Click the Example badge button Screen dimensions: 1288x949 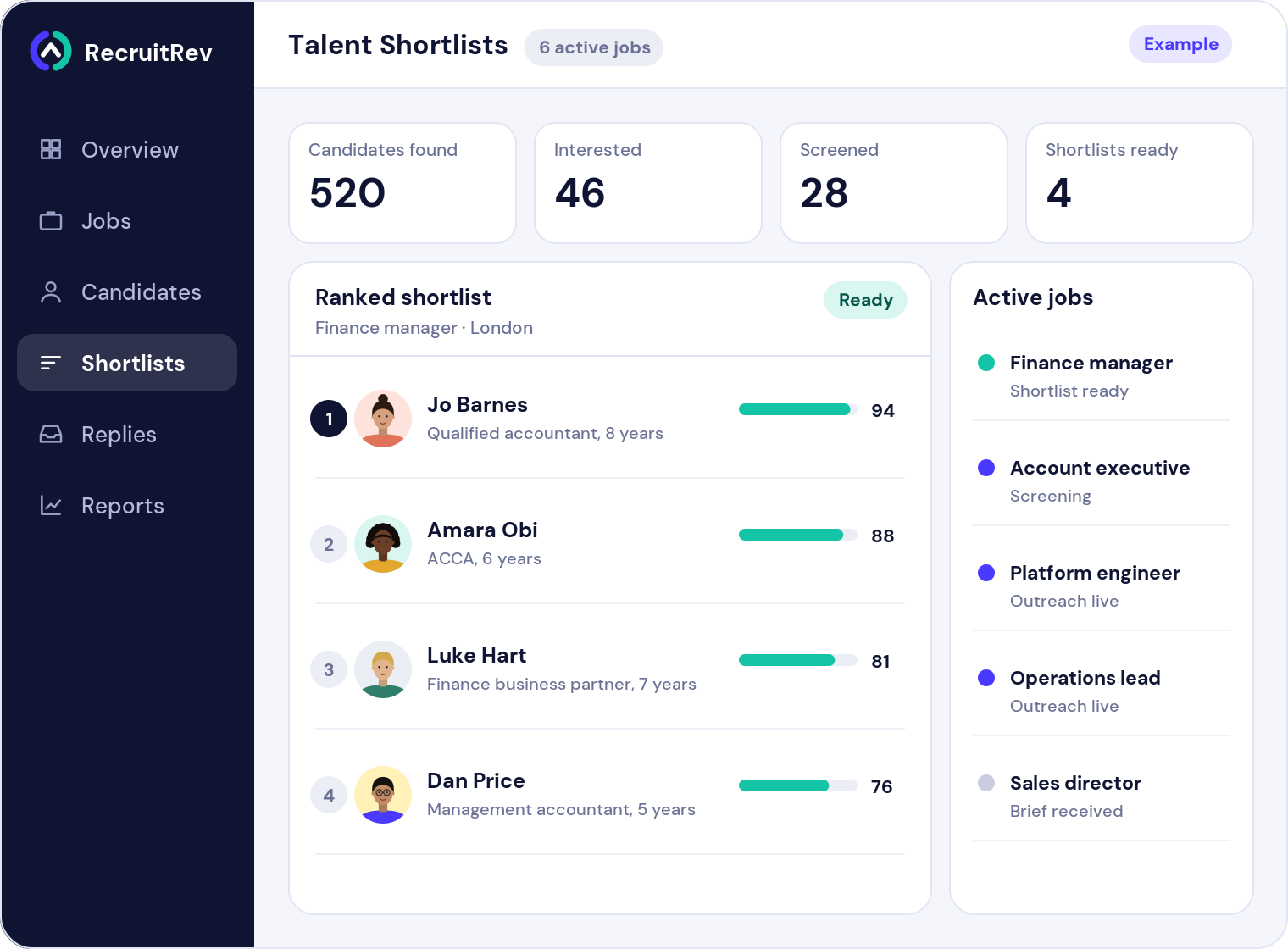coord(1180,44)
